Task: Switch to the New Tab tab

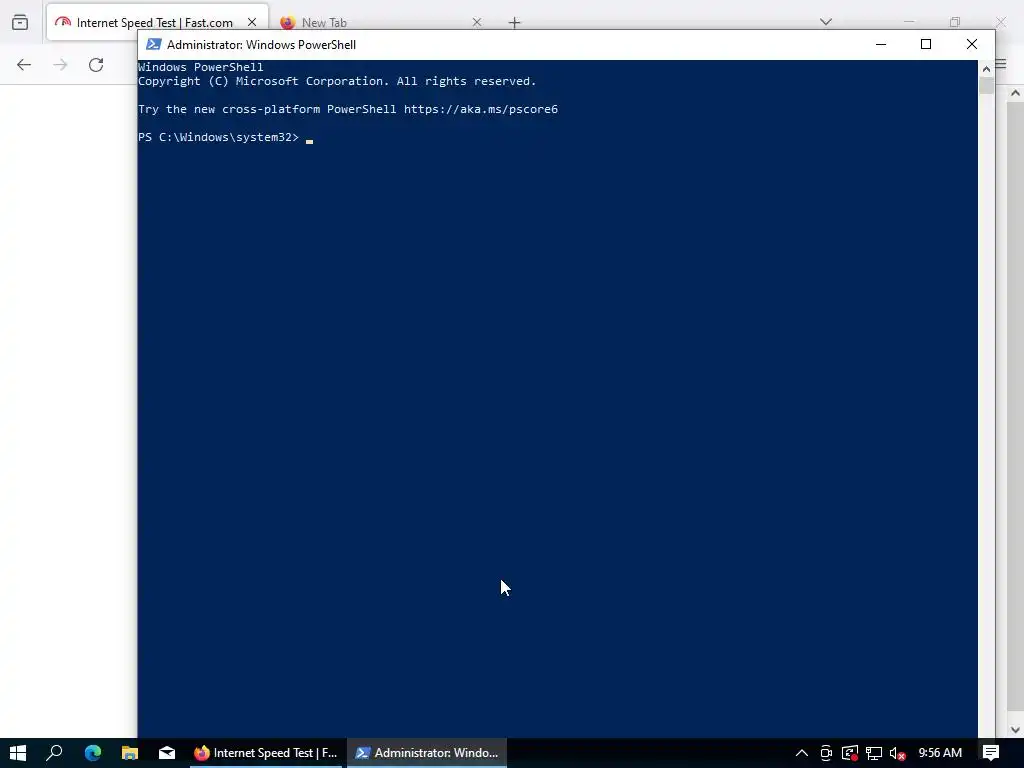Action: pos(381,23)
